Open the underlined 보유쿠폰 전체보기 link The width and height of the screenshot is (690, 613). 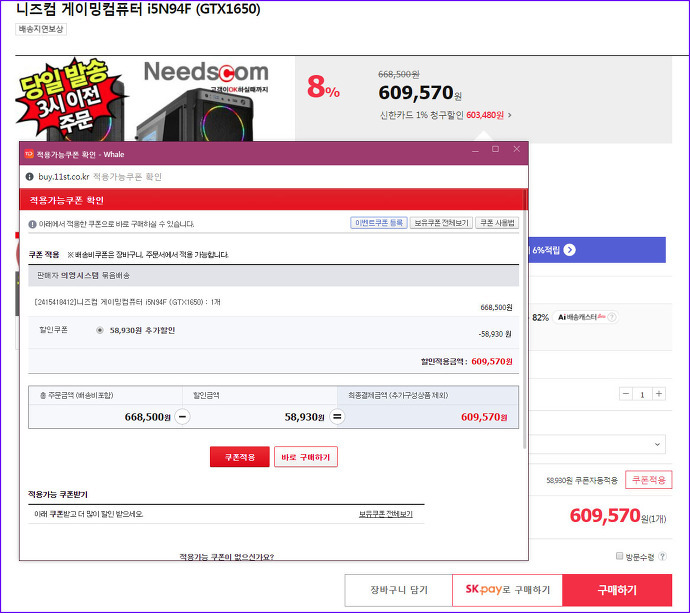click(x=385, y=514)
